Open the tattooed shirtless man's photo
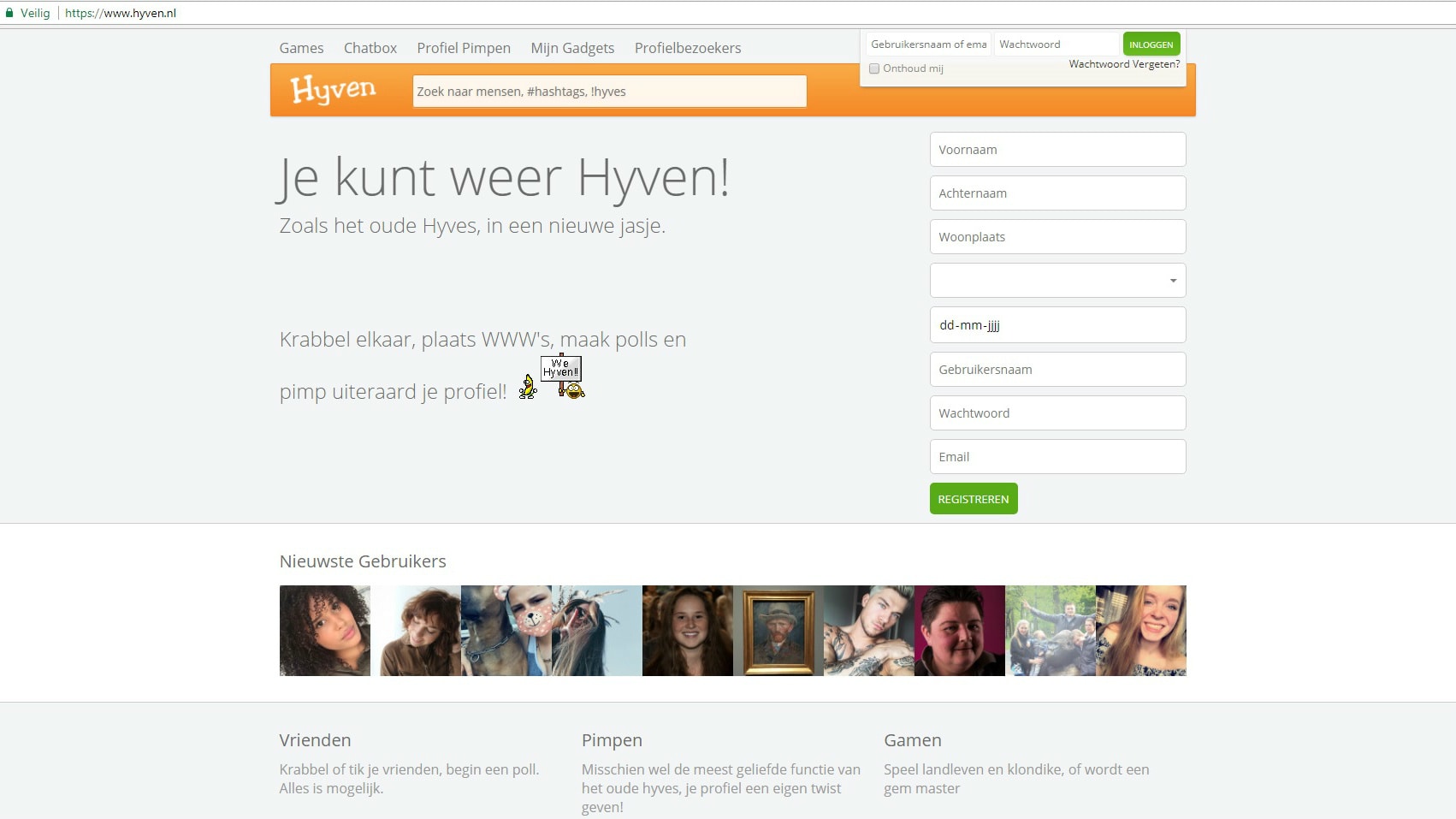 [x=869, y=631]
